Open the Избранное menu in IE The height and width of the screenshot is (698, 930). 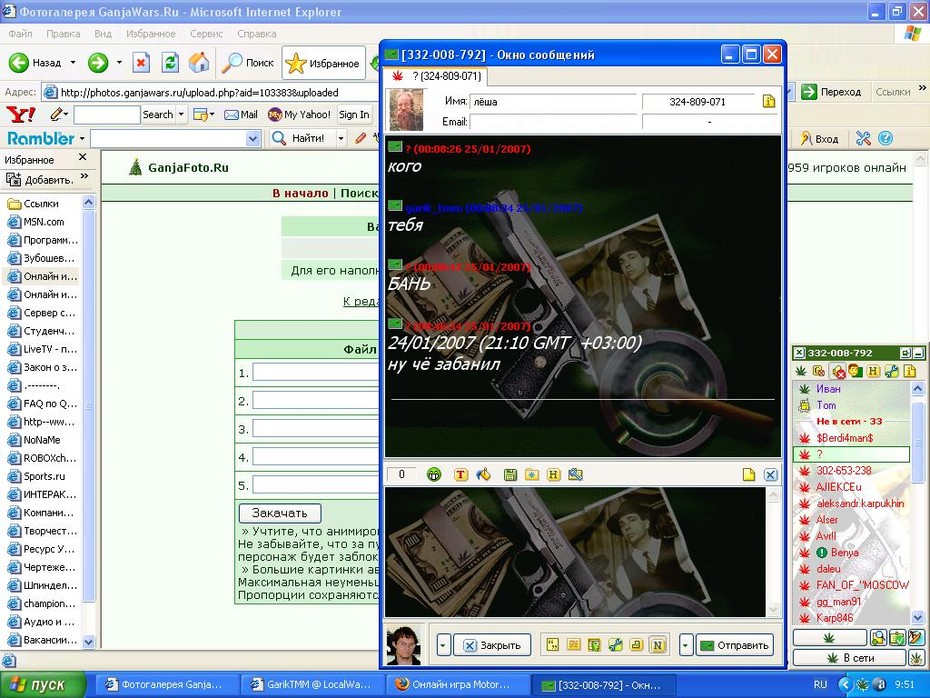150,34
